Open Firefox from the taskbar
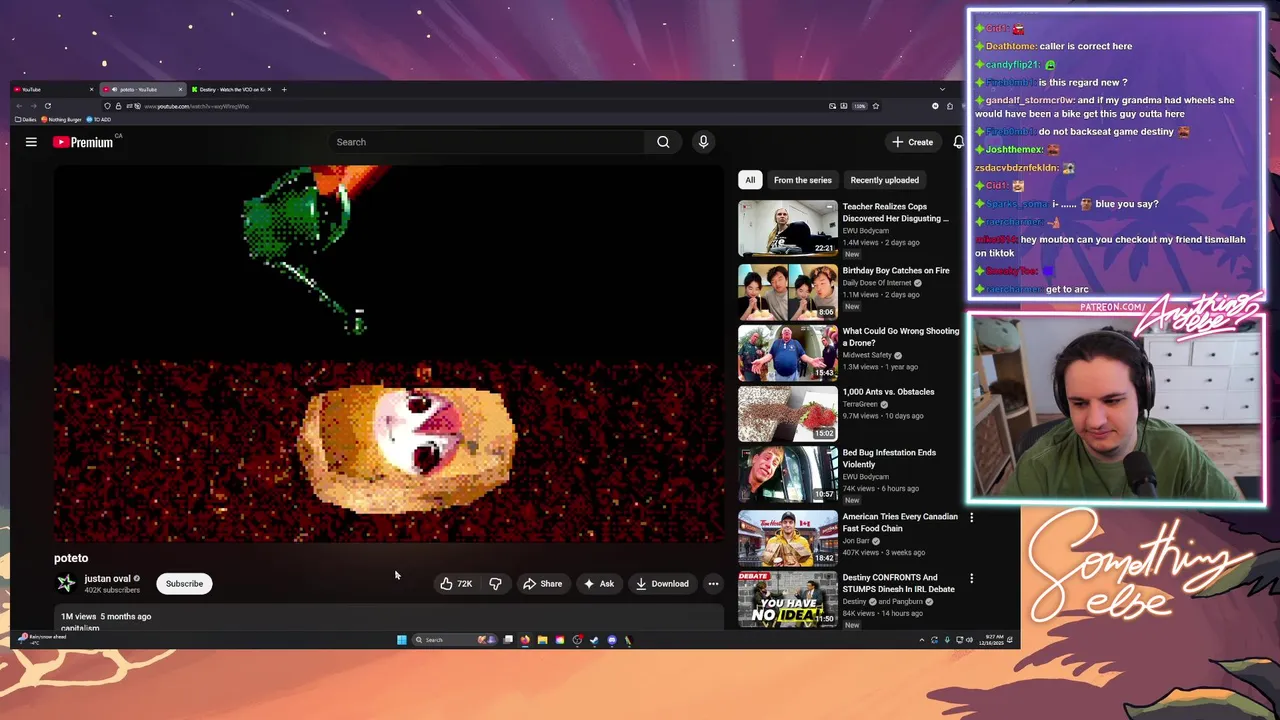Image resolution: width=1280 pixels, height=720 pixels. point(525,640)
